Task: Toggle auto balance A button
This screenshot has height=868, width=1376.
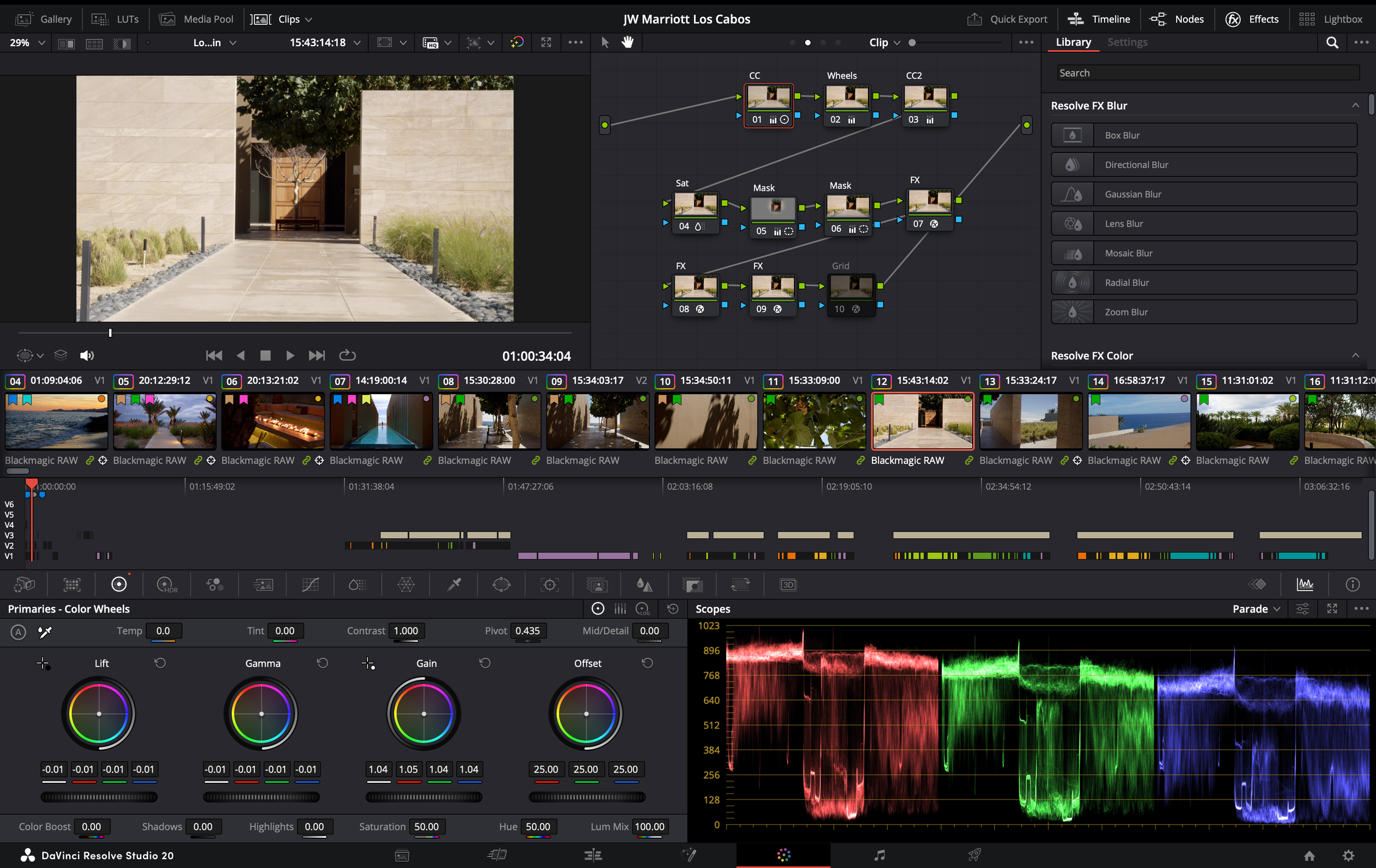Action: click(18, 631)
